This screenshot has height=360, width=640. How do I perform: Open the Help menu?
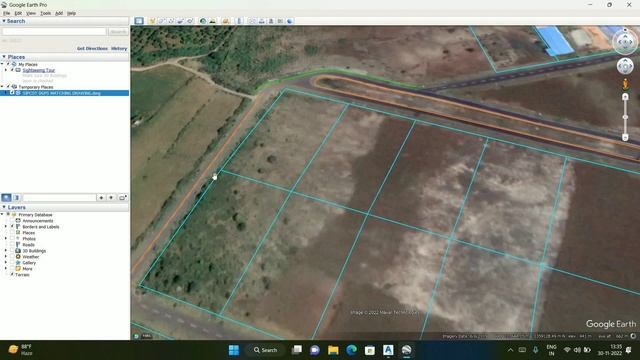coord(71,13)
